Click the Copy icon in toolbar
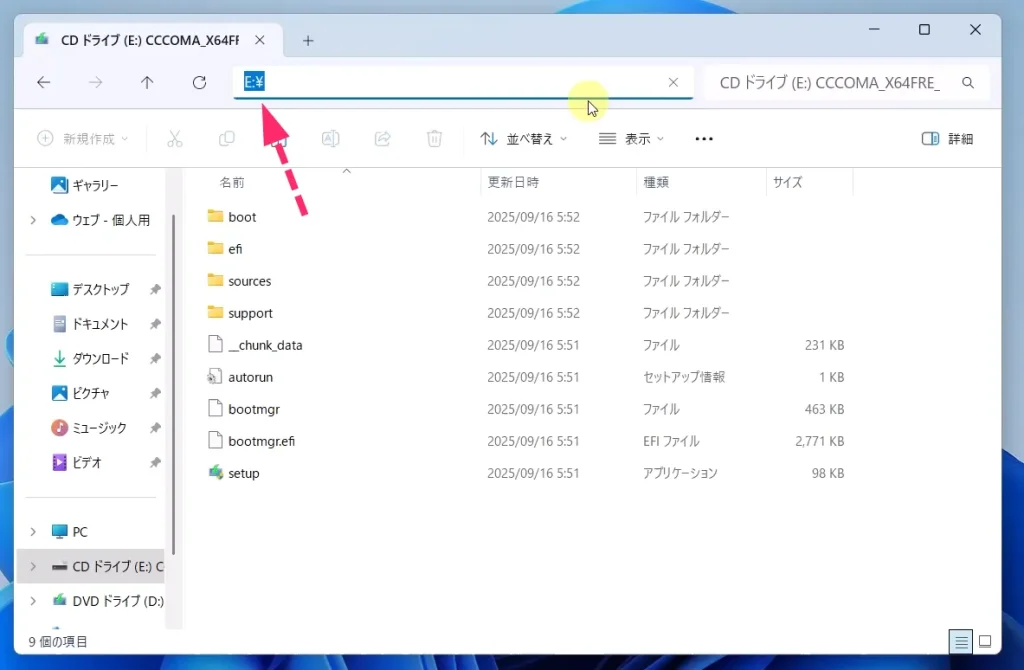The height and width of the screenshot is (670, 1024). pos(227,139)
